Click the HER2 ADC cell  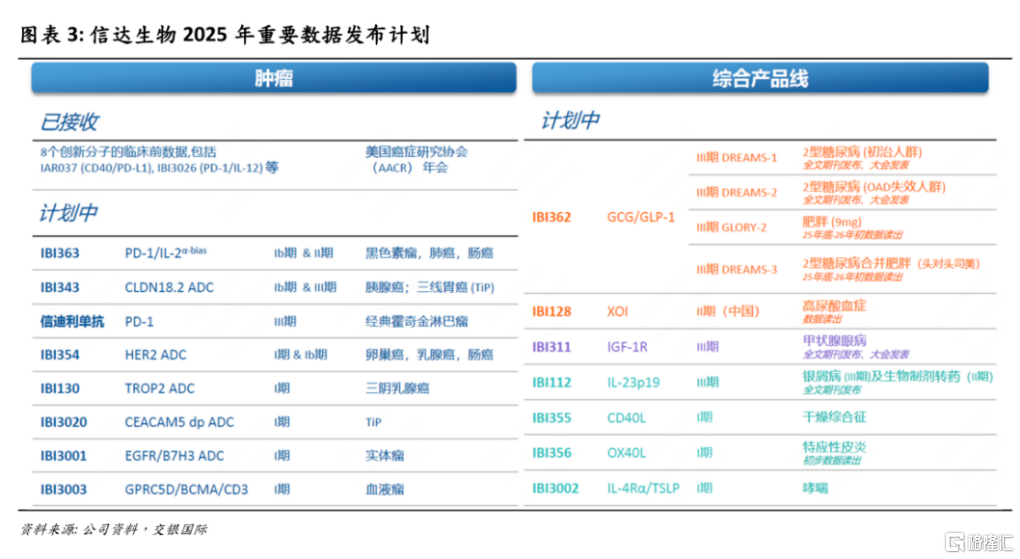click(x=155, y=355)
